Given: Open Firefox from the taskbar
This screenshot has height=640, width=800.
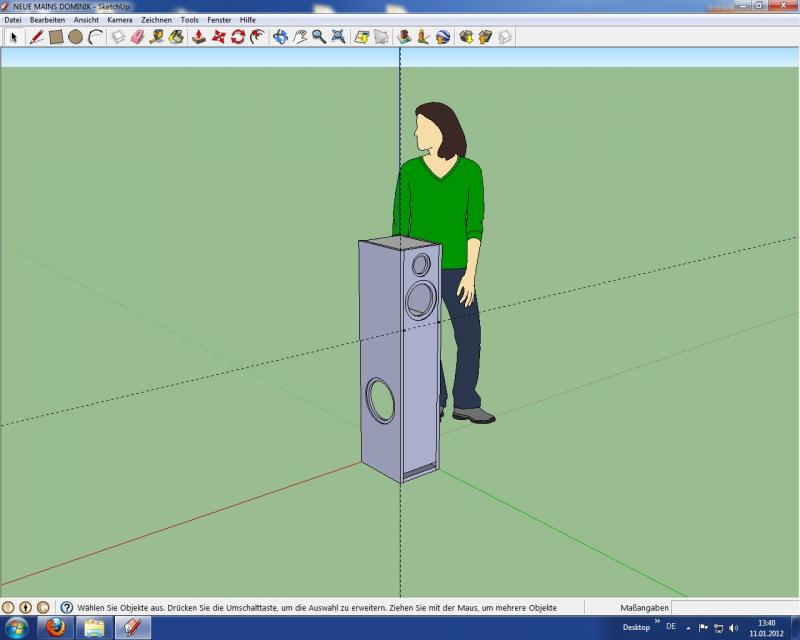Looking at the screenshot, I should (55, 627).
